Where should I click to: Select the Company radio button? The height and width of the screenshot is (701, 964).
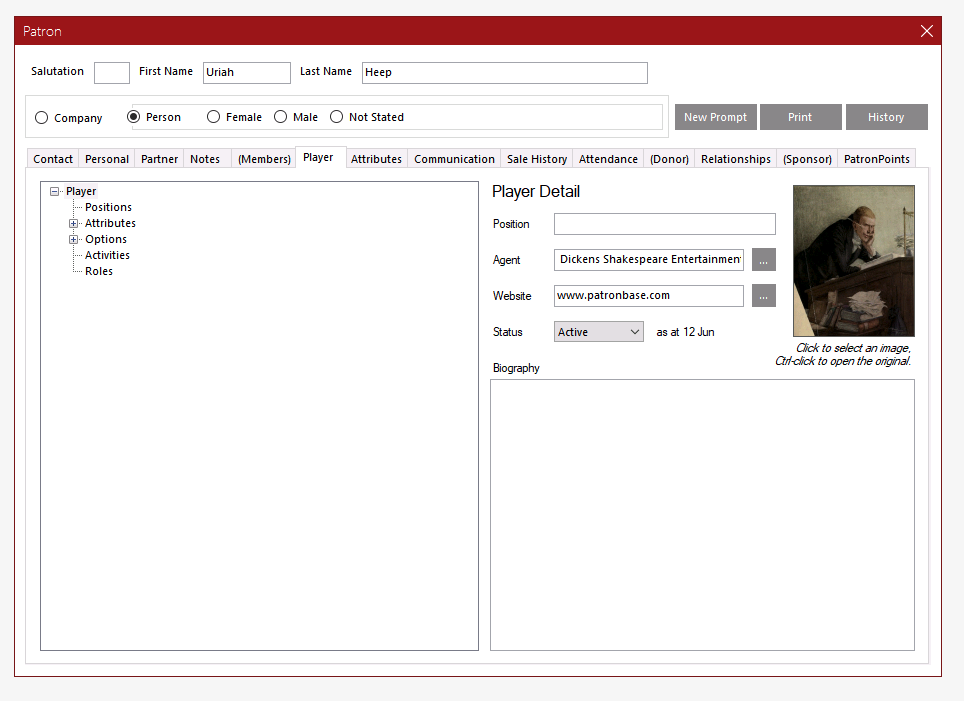coord(41,117)
